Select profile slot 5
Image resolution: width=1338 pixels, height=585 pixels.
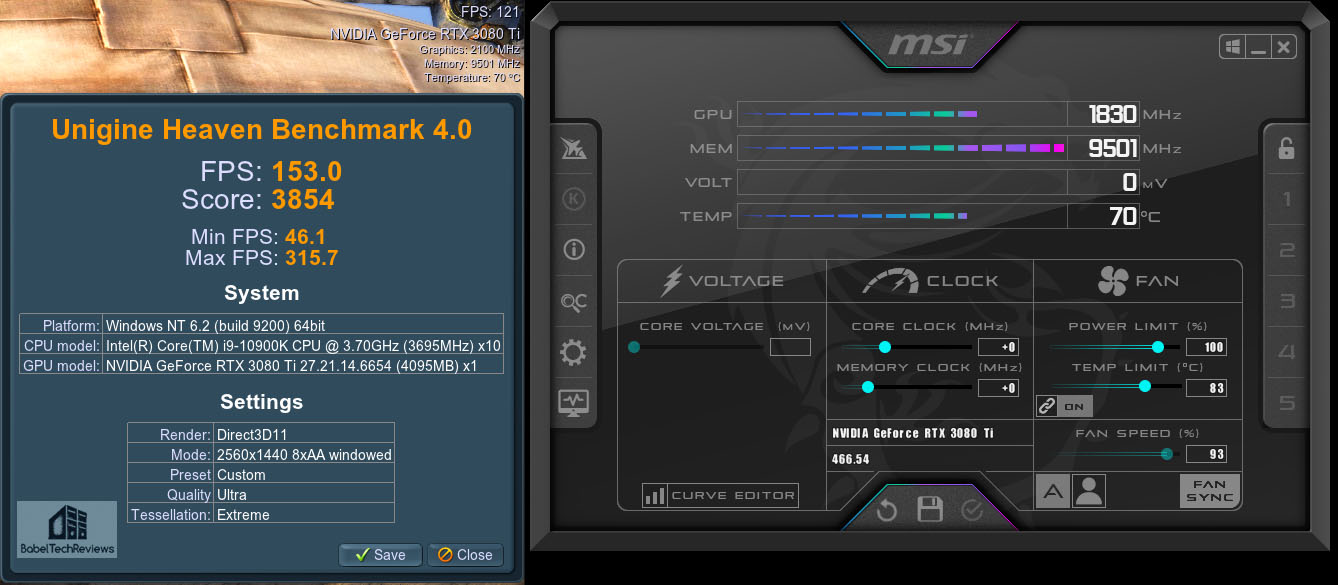pyautogui.click(x=1287, y=403)
